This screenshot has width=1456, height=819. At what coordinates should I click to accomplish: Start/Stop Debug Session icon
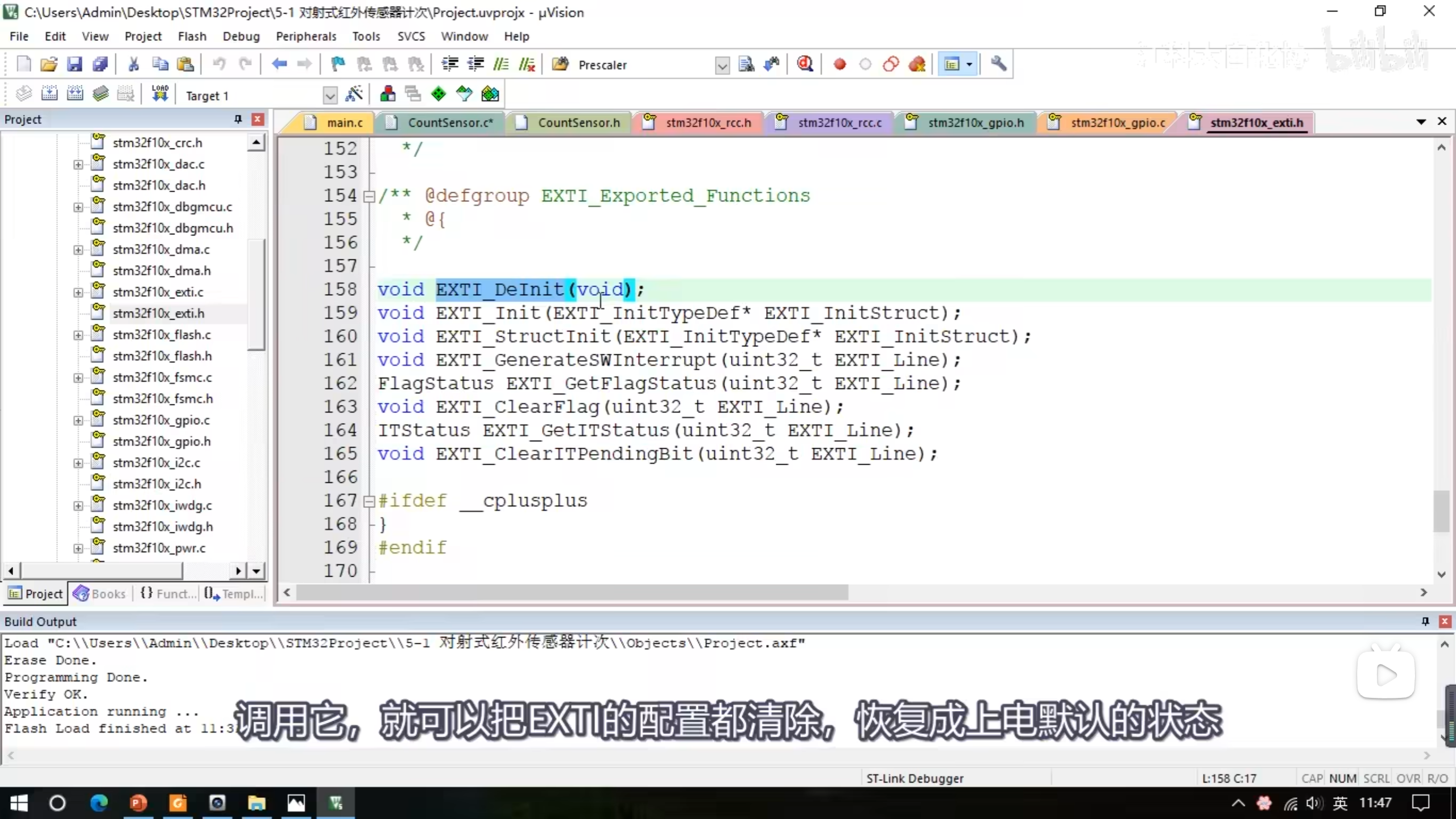tap(805, 64)
